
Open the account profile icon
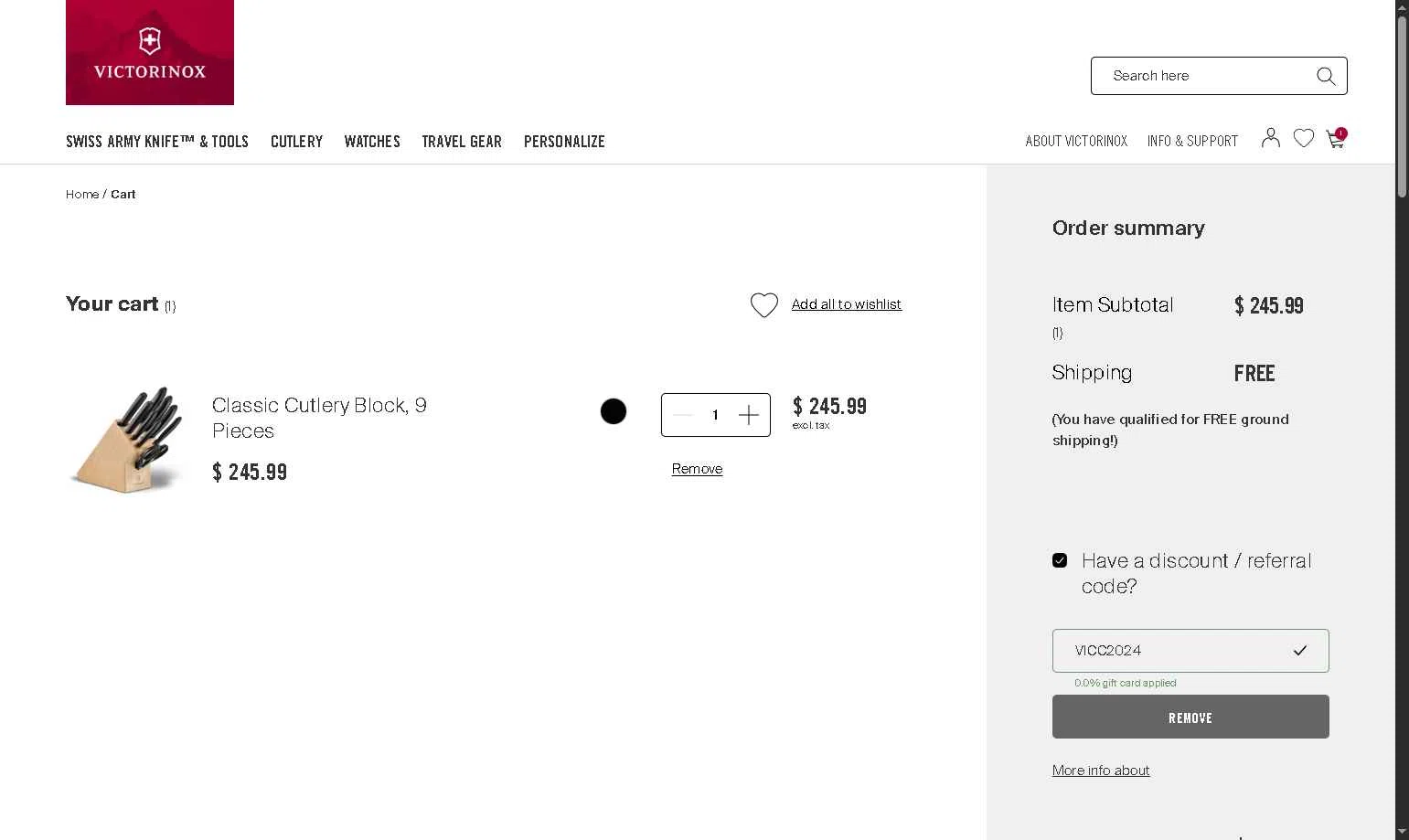(1270, 138)
